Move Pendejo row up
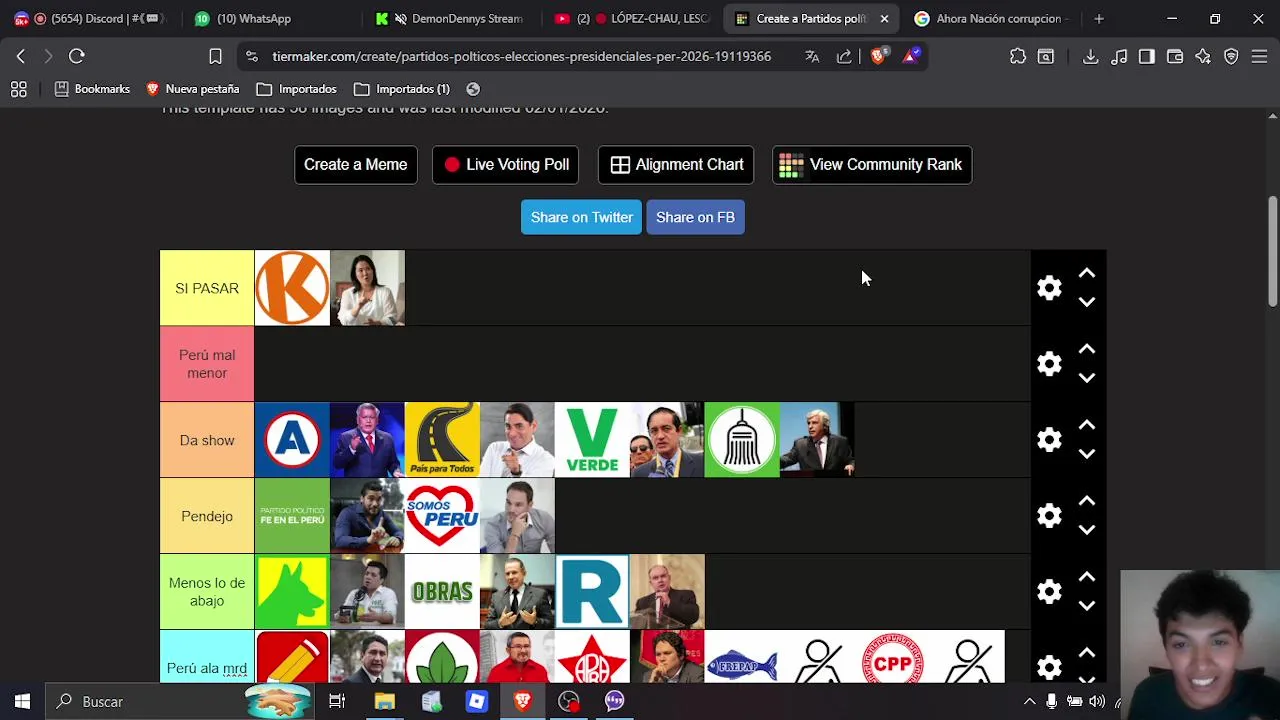The width and height of the screenshot is (1280, 720). [x=1087, y=502]
